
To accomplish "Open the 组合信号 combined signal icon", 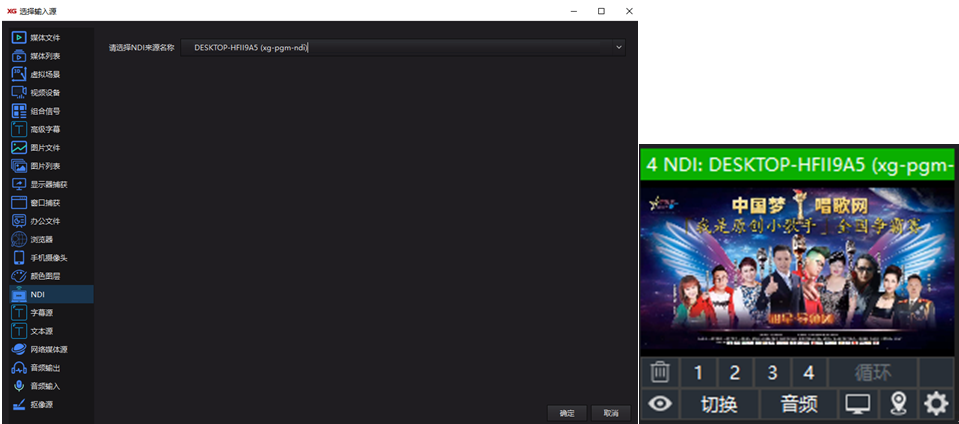I will coord(19,111).
